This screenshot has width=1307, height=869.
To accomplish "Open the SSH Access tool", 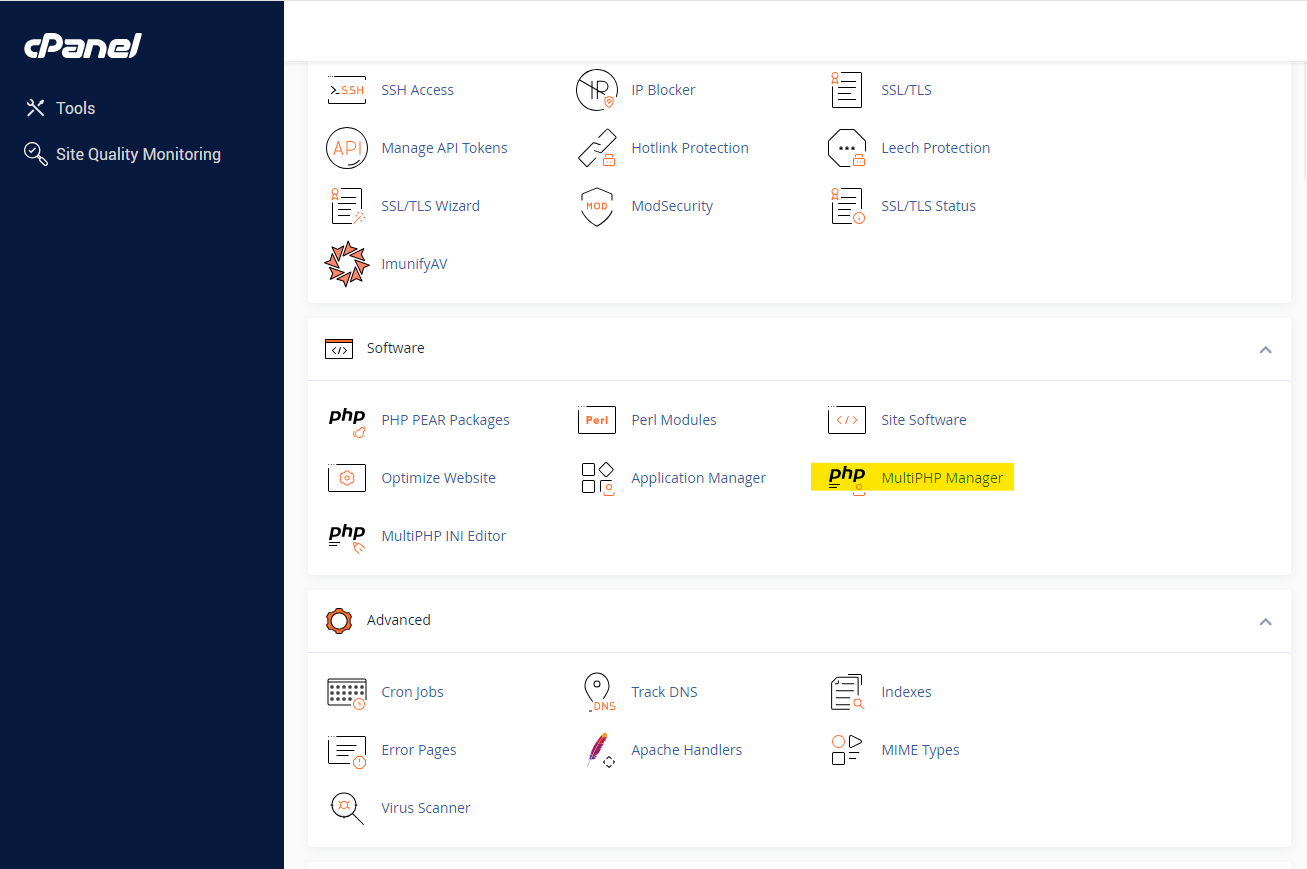I will coord(417,89).
